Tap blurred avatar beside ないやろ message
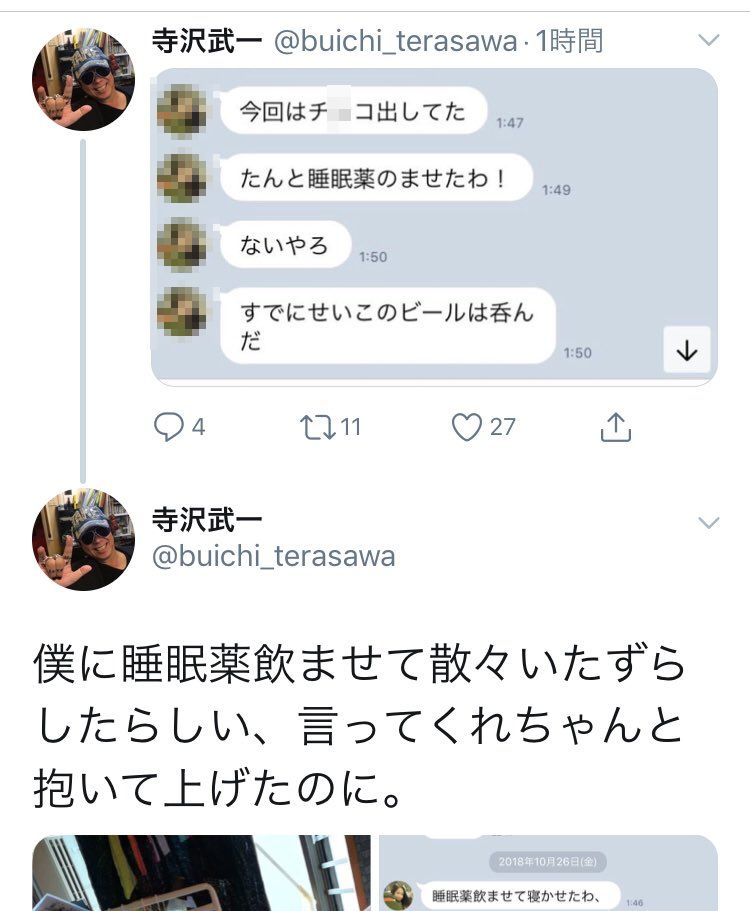This screenshot has width=750, height=911. tap(182, 245)
